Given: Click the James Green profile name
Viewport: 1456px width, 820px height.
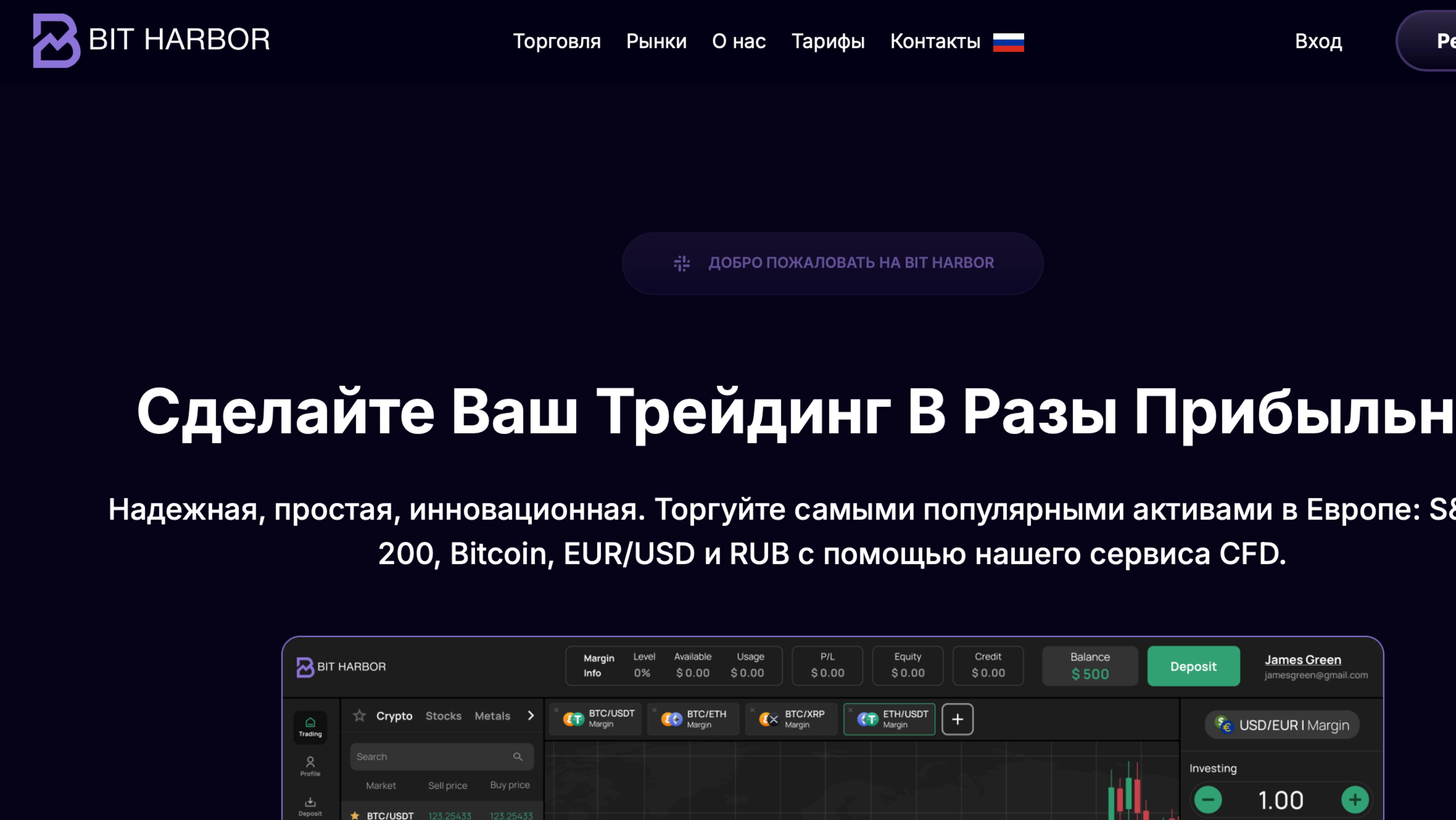Looking at the screenshot, I should [x=1303, y=660].
